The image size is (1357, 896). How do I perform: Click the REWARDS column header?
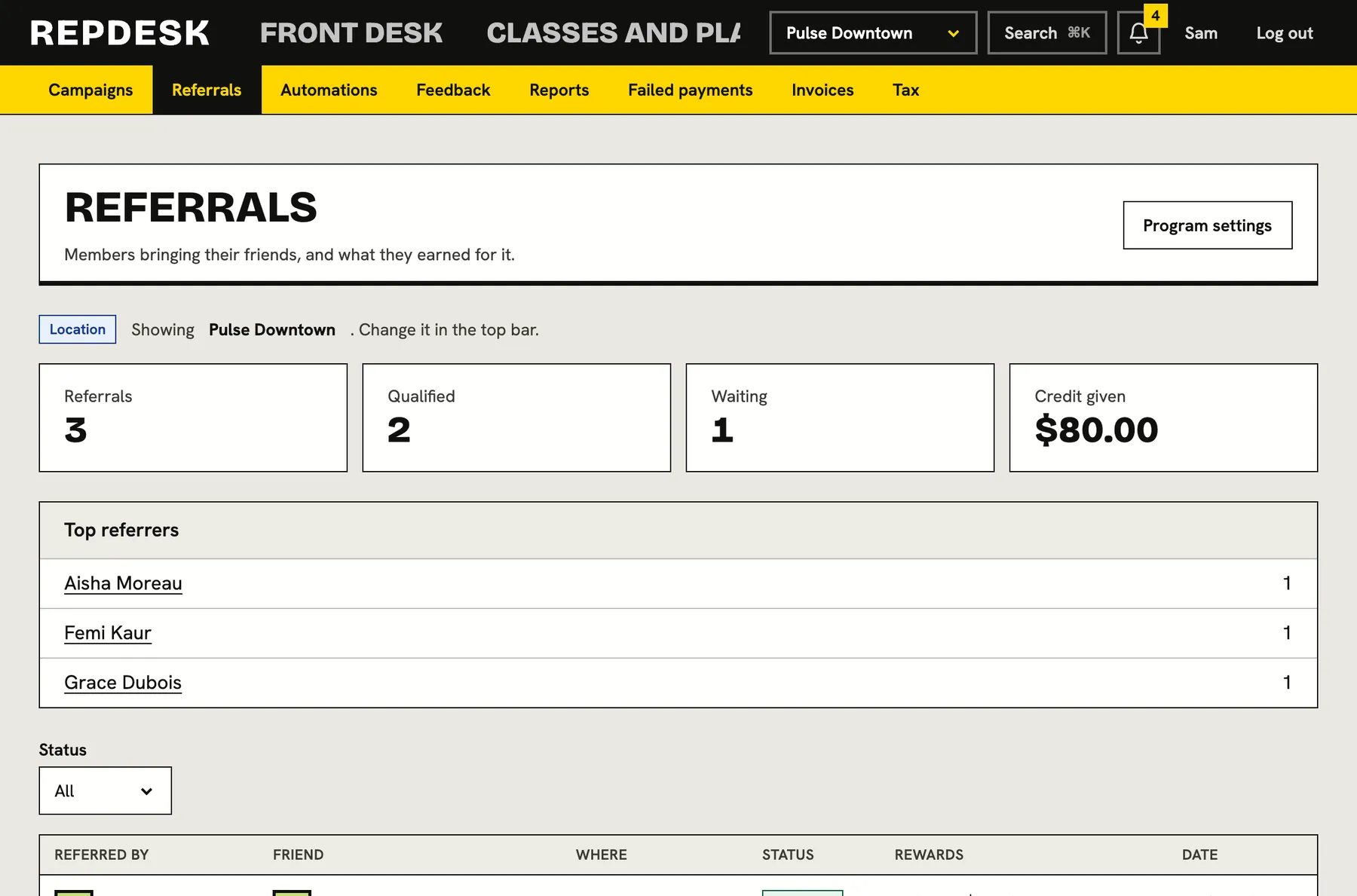click(x=929, y=855)
